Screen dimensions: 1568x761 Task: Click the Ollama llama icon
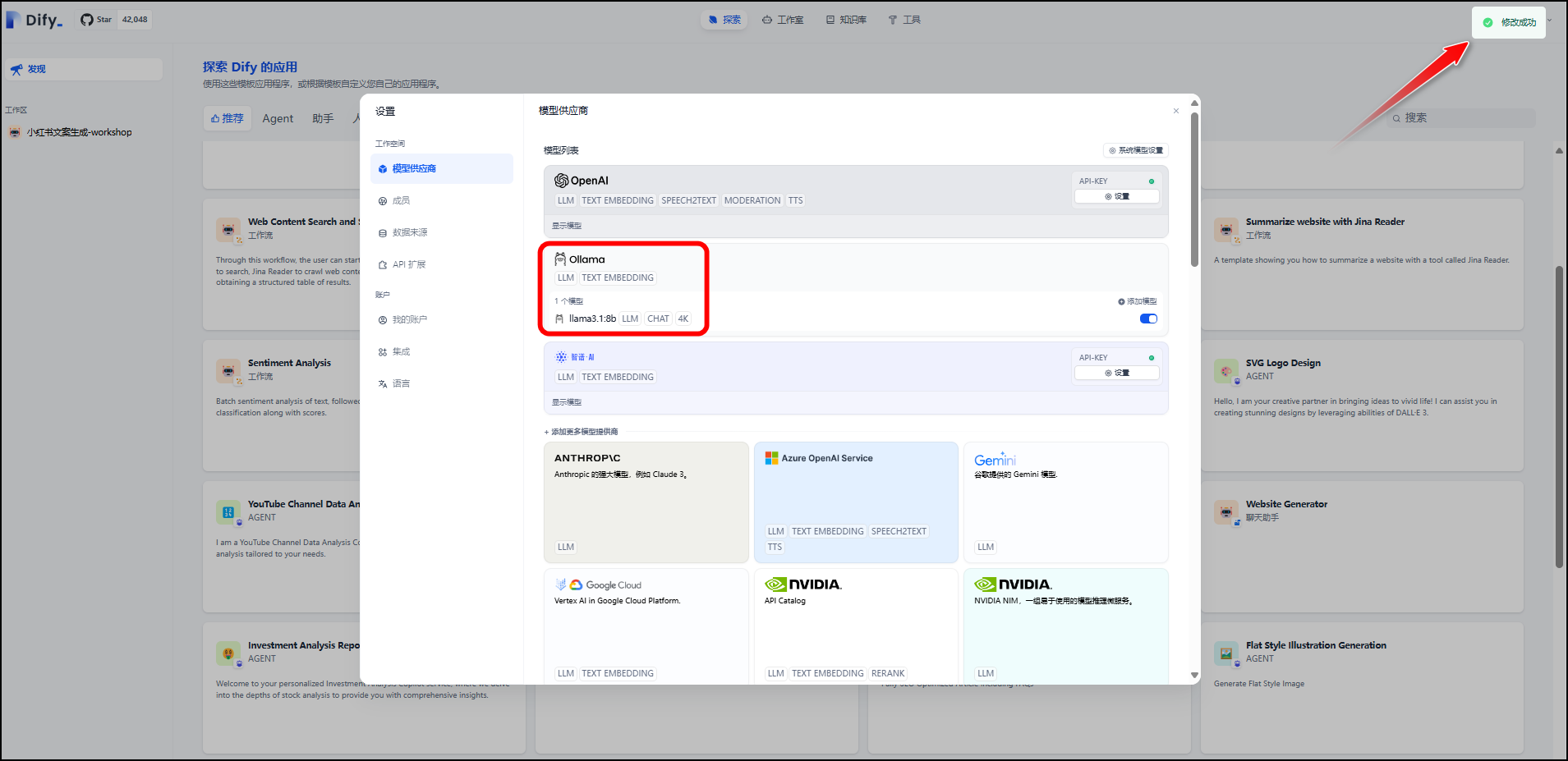pos(560,259)
